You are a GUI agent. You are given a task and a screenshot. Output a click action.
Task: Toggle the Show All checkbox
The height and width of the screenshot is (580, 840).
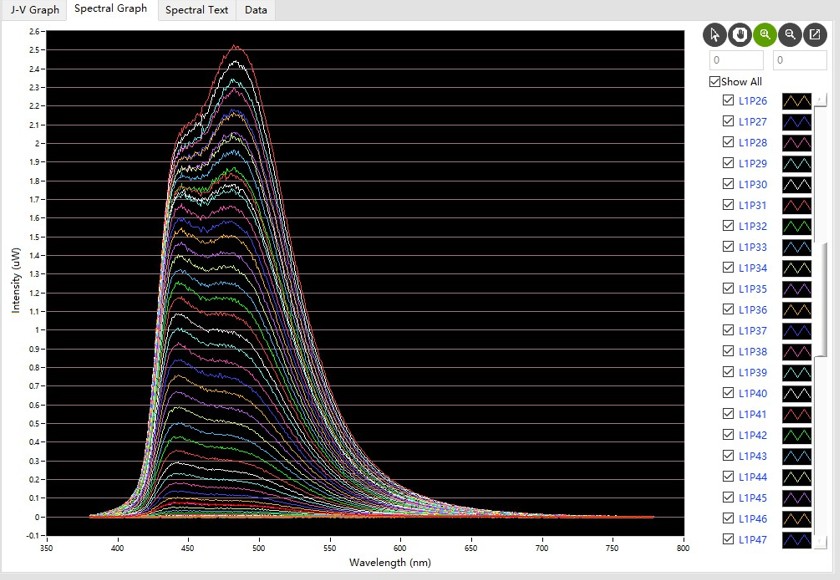tap(715, 81)
